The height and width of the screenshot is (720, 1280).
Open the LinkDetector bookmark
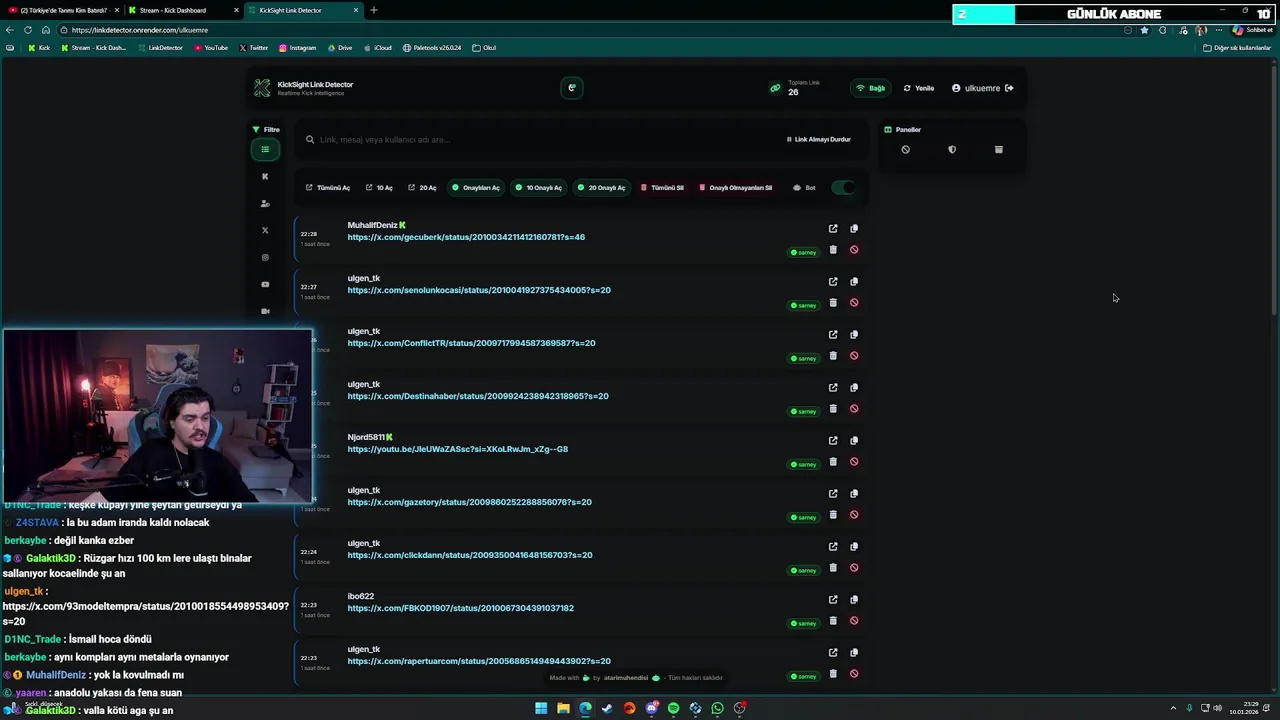(160, 48)
